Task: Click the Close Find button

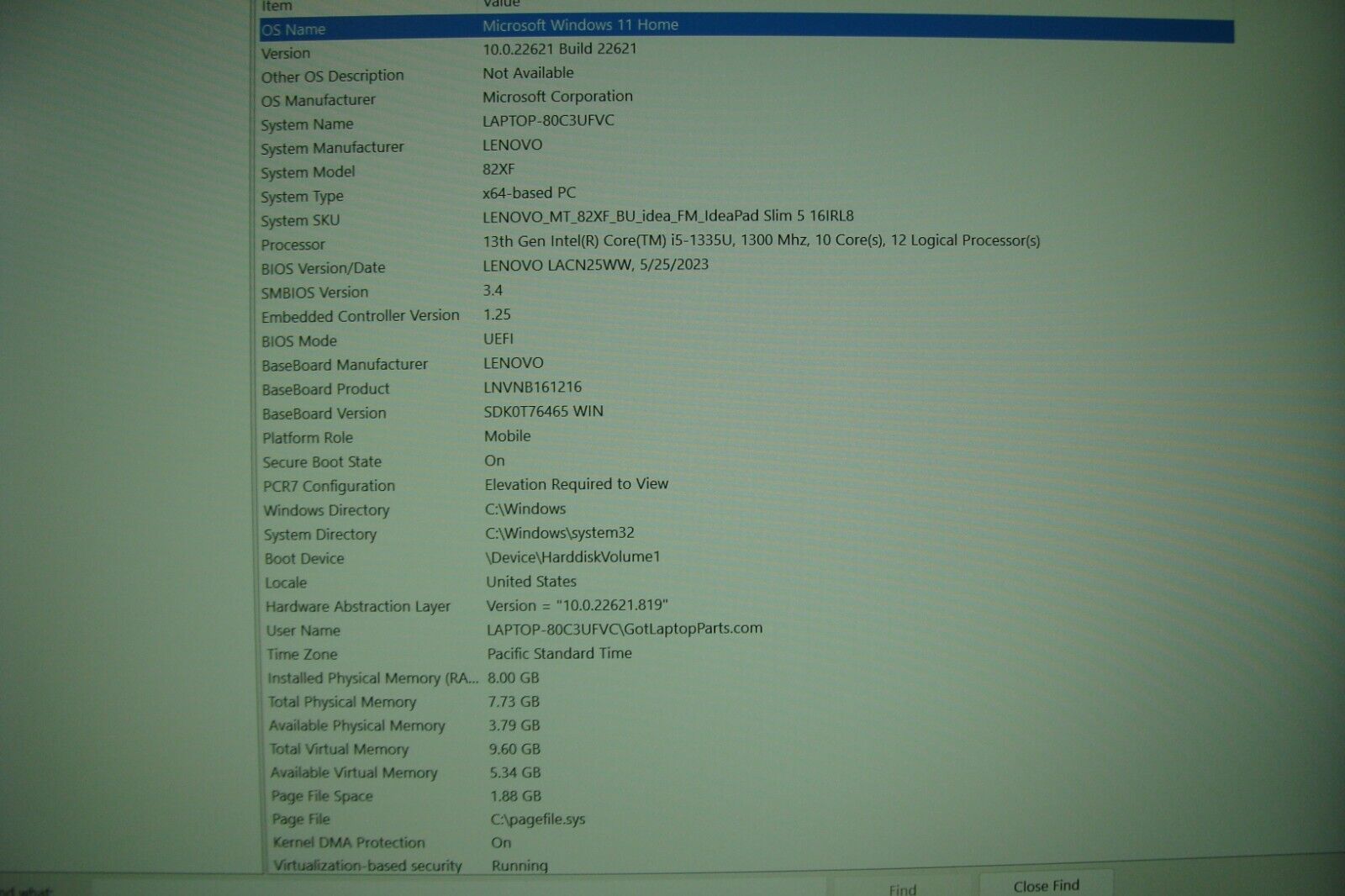Action: 1046,885
